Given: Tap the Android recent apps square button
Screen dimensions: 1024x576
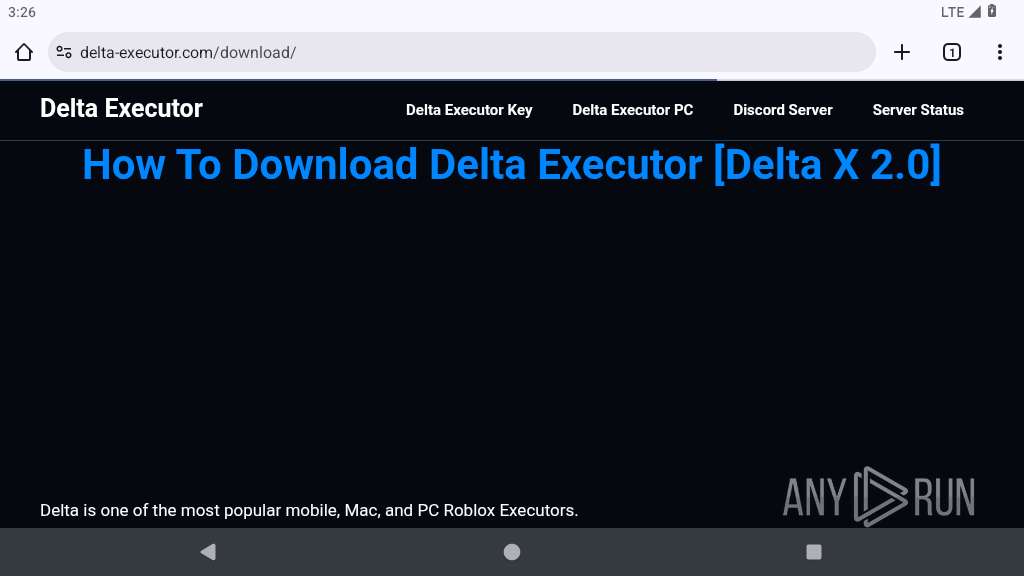Looking at the screenshot, I should [814, 552].
